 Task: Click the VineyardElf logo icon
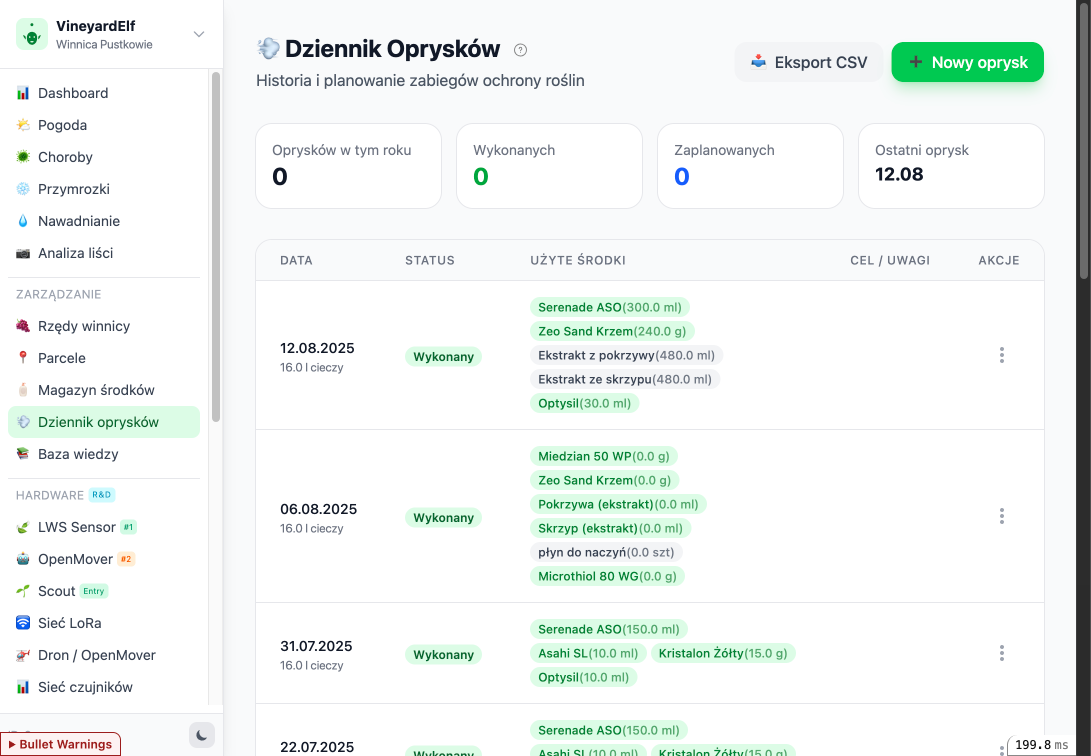(32, 35)
